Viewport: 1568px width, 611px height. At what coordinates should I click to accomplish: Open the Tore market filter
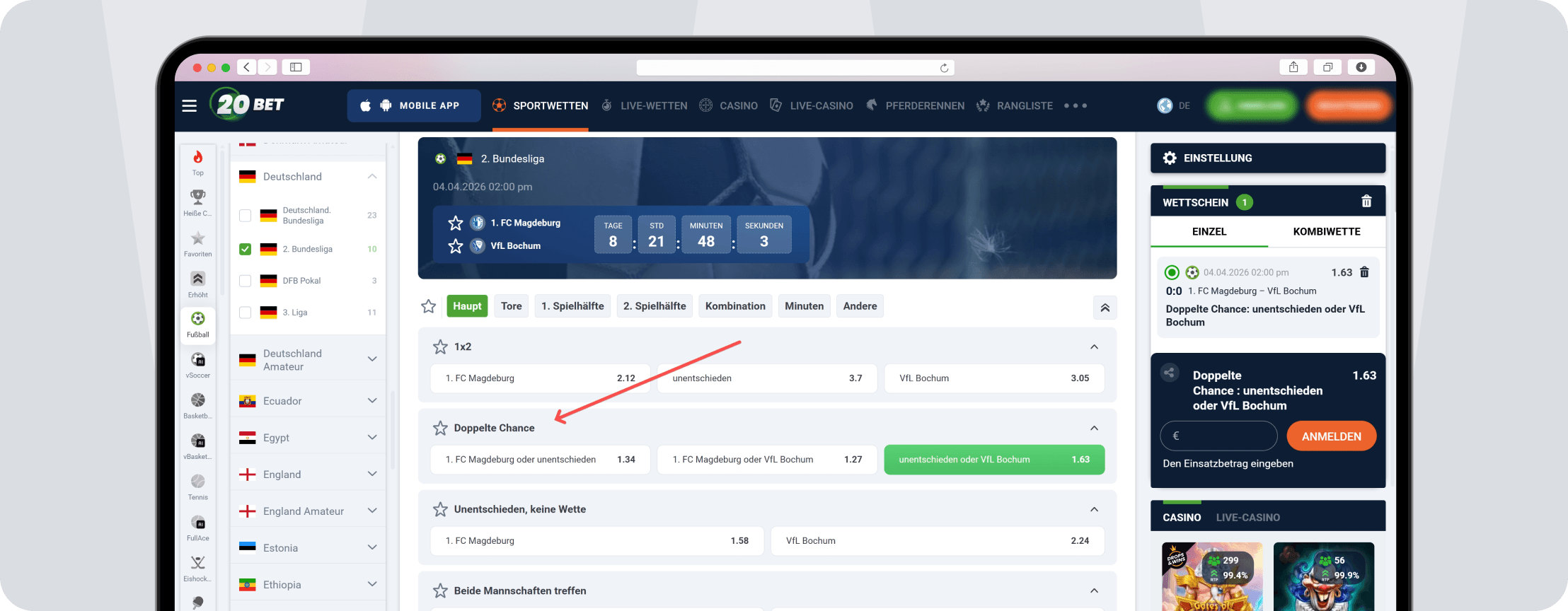[511, 306]
